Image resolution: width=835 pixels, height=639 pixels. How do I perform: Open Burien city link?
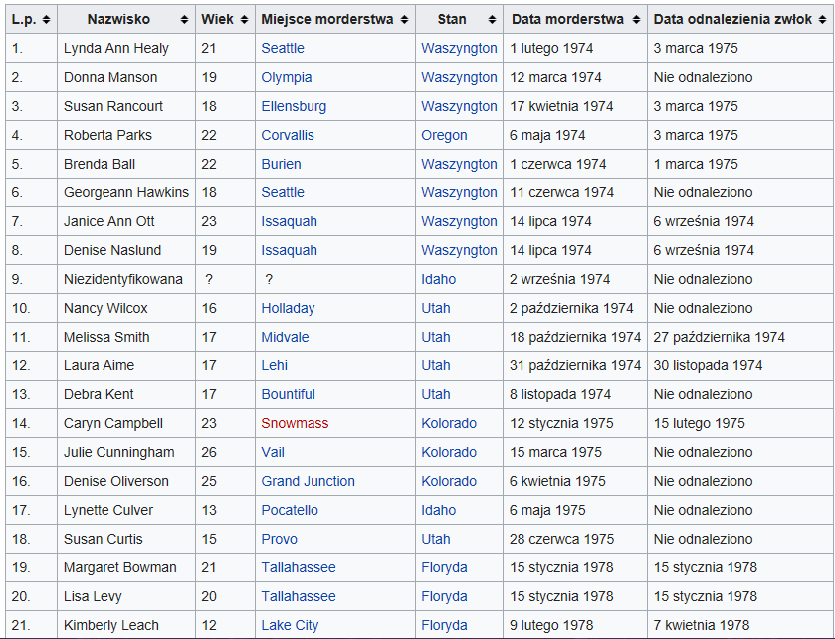pos(281,164)
